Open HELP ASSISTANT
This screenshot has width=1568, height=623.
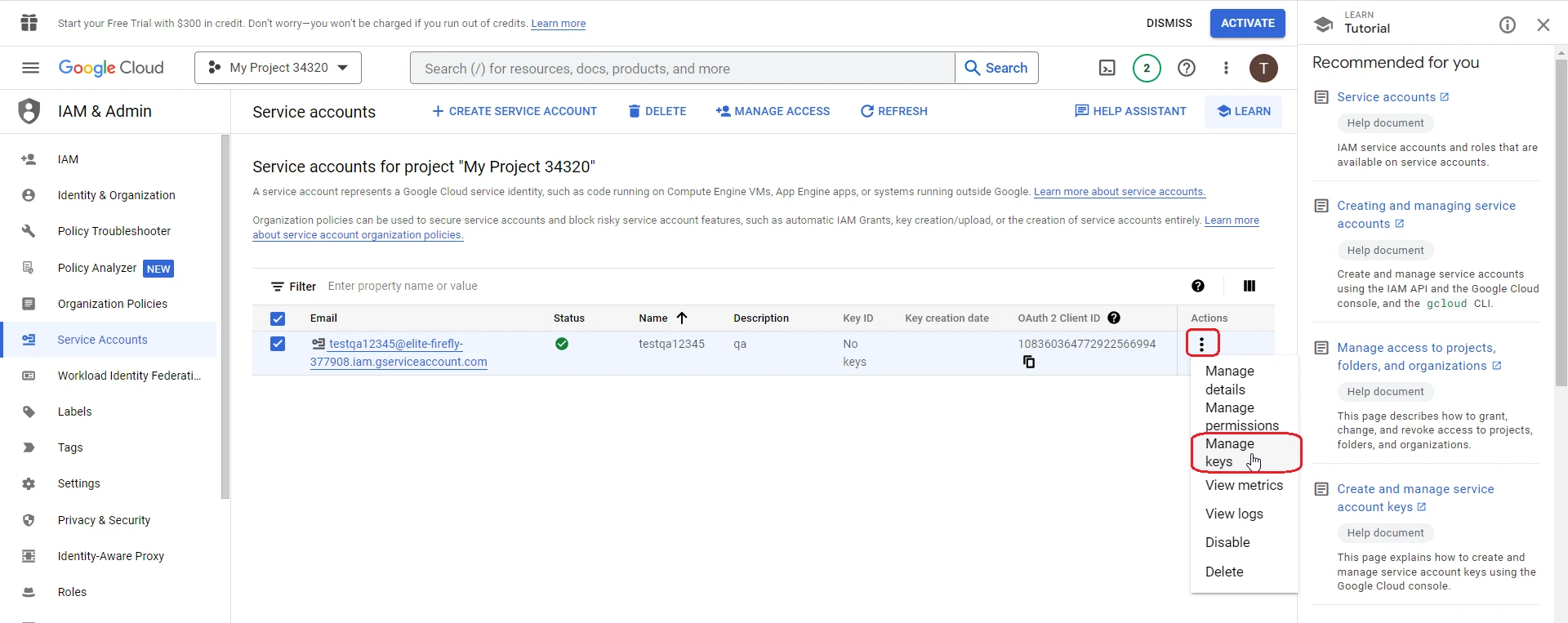(1130, 111)
